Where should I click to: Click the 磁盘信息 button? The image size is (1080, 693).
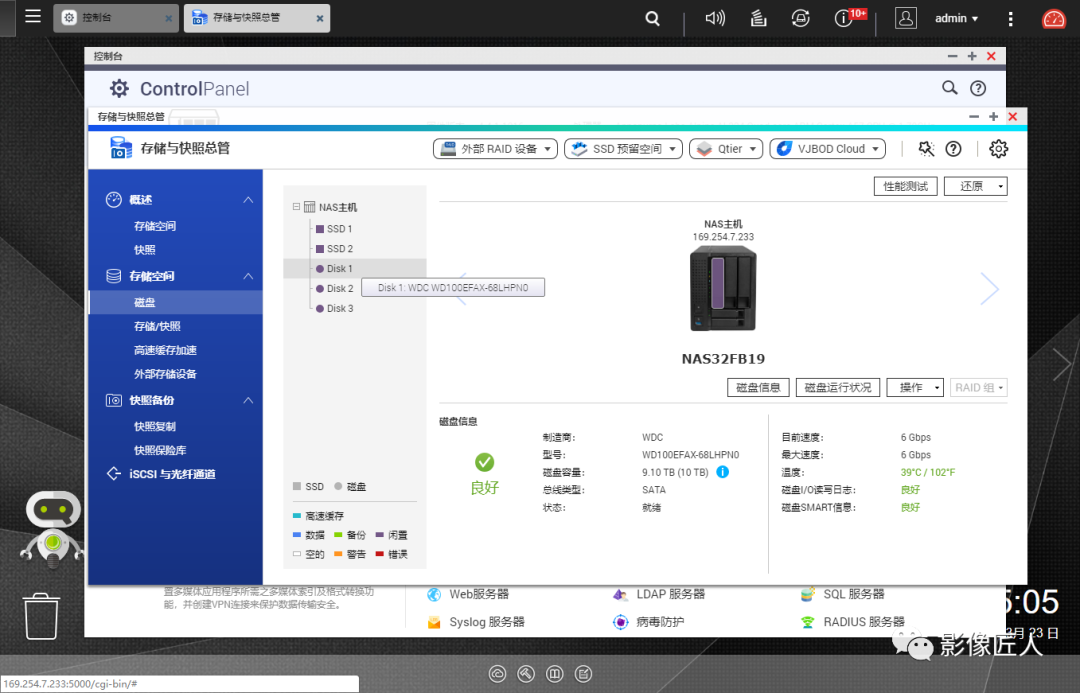click(758, 387)
